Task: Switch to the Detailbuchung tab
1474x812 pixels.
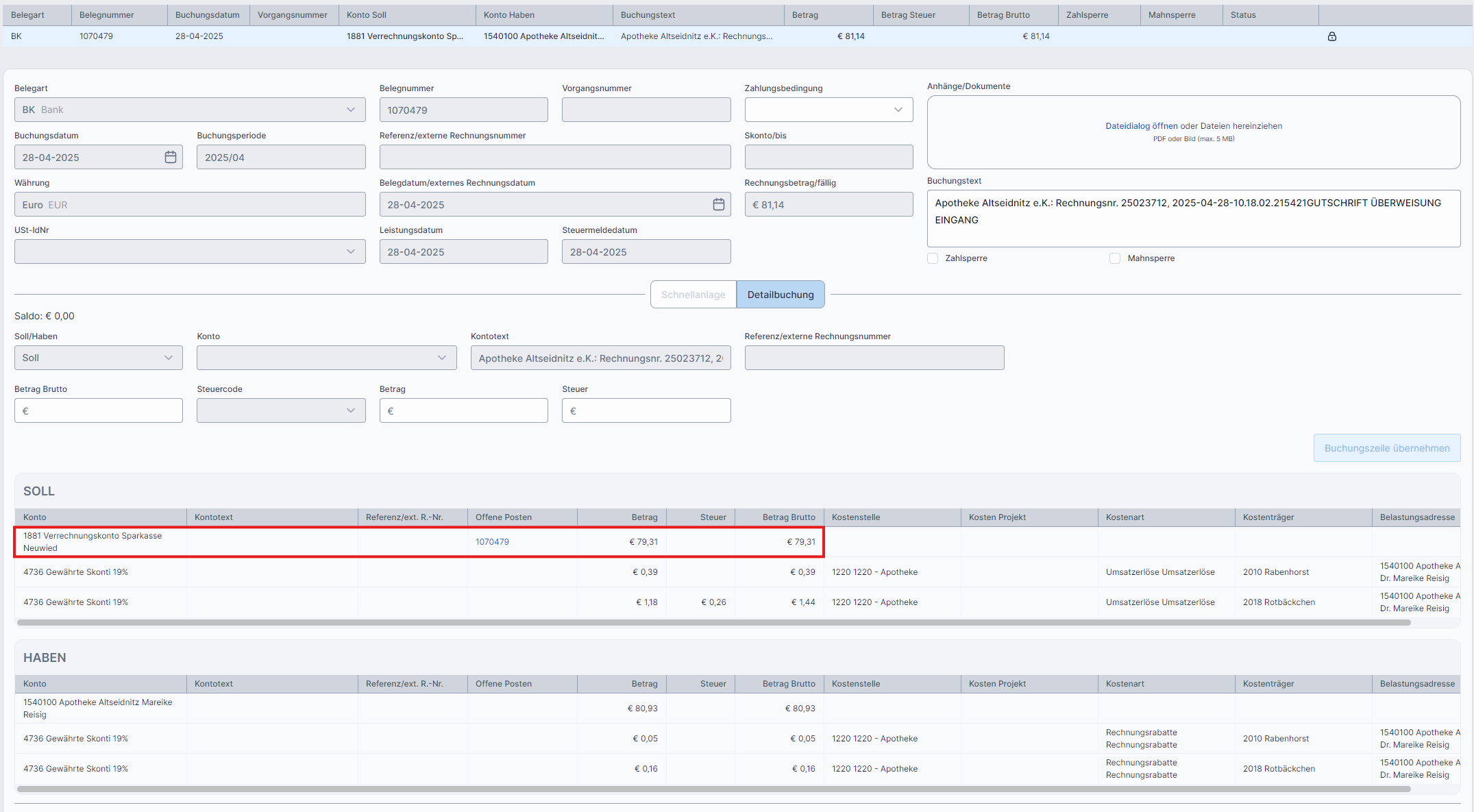Action: [x=781, y=295]
